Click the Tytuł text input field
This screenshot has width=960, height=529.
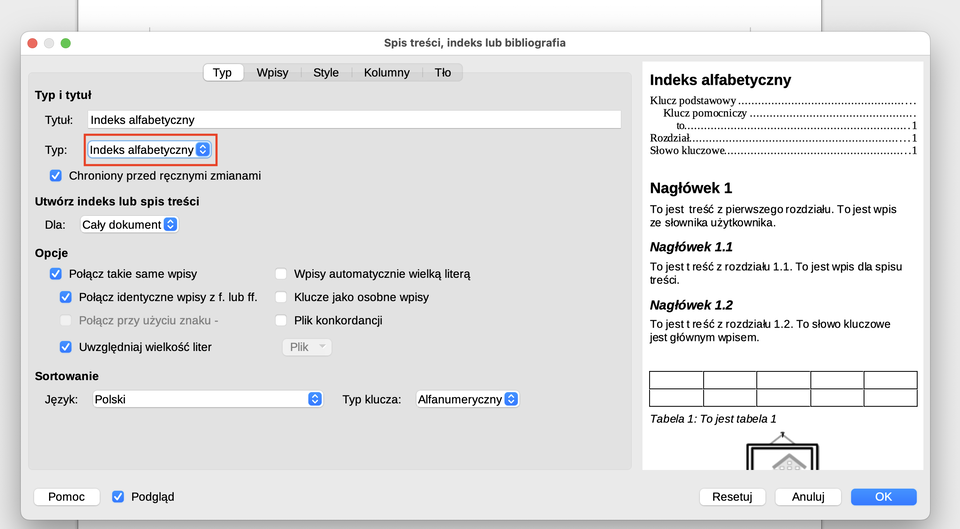[x=354, y=120]
